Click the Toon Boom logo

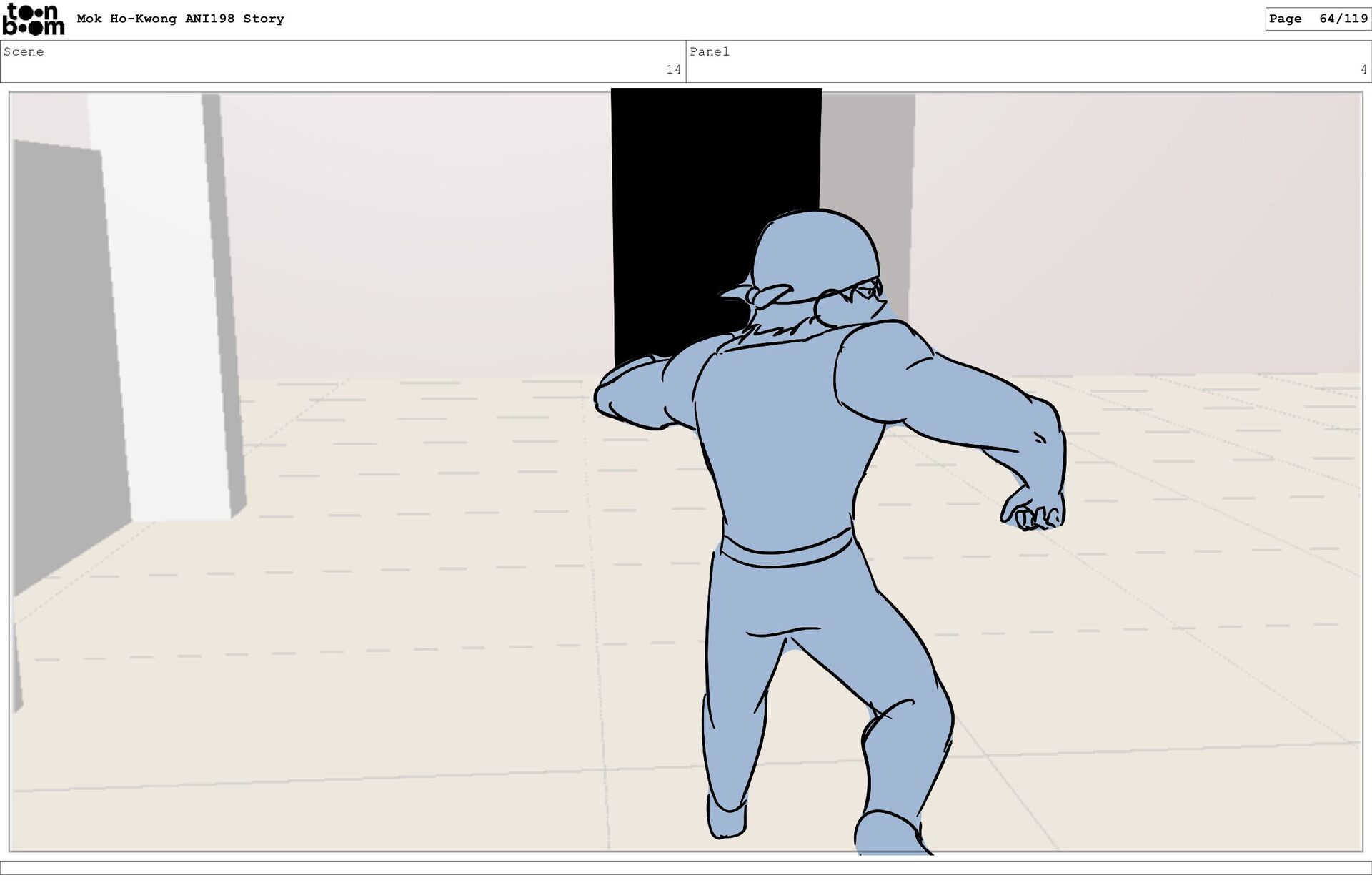[x=33, y=19]
